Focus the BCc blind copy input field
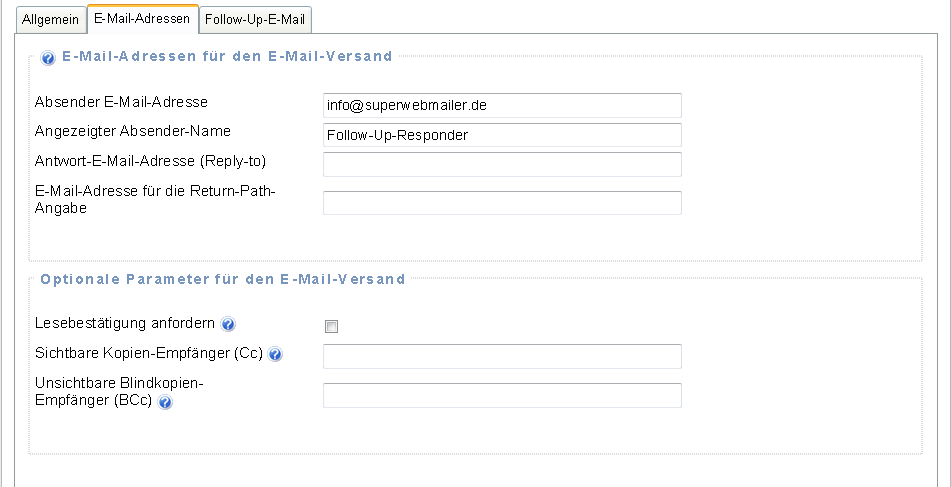Screen dimensions: 951x487 click(502, 395)
